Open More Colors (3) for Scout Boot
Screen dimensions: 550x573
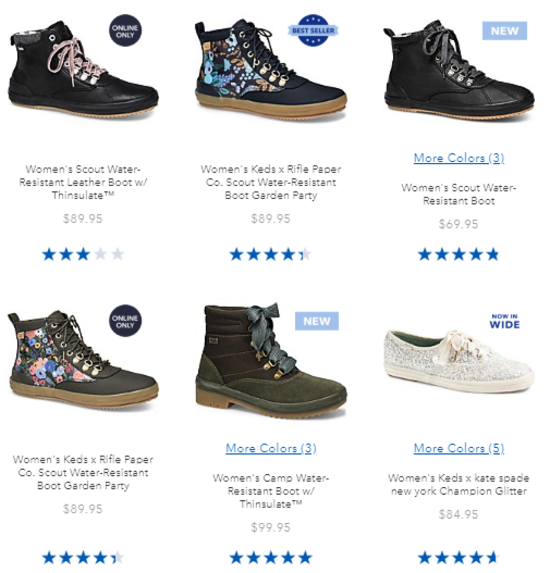(x=459, y=158)
